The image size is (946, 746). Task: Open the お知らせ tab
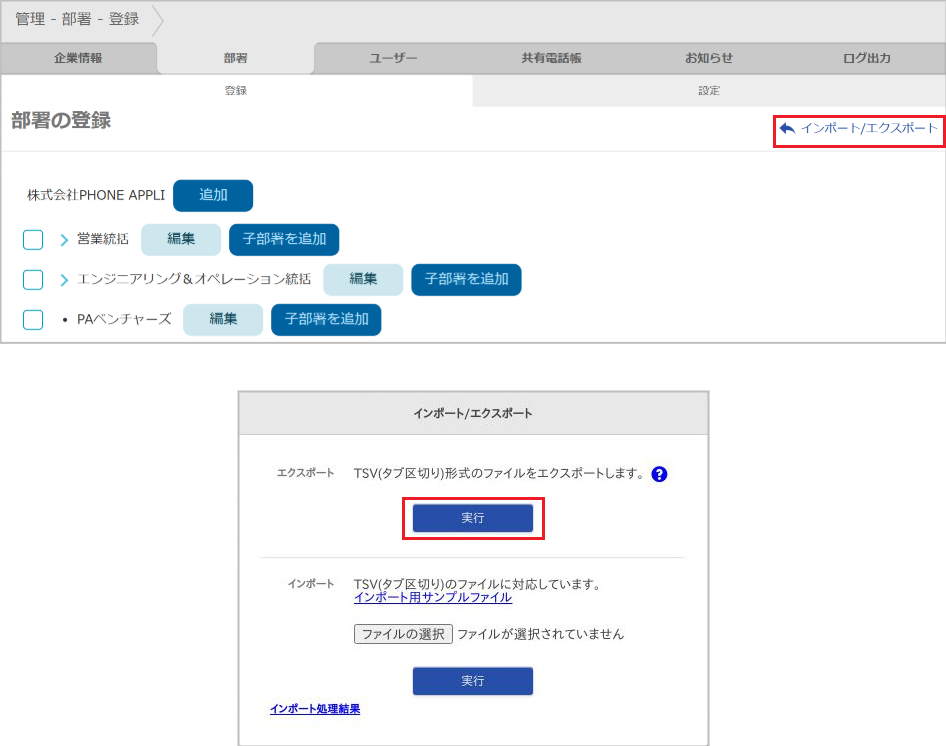pyautogui.click(x=709, y=58)
